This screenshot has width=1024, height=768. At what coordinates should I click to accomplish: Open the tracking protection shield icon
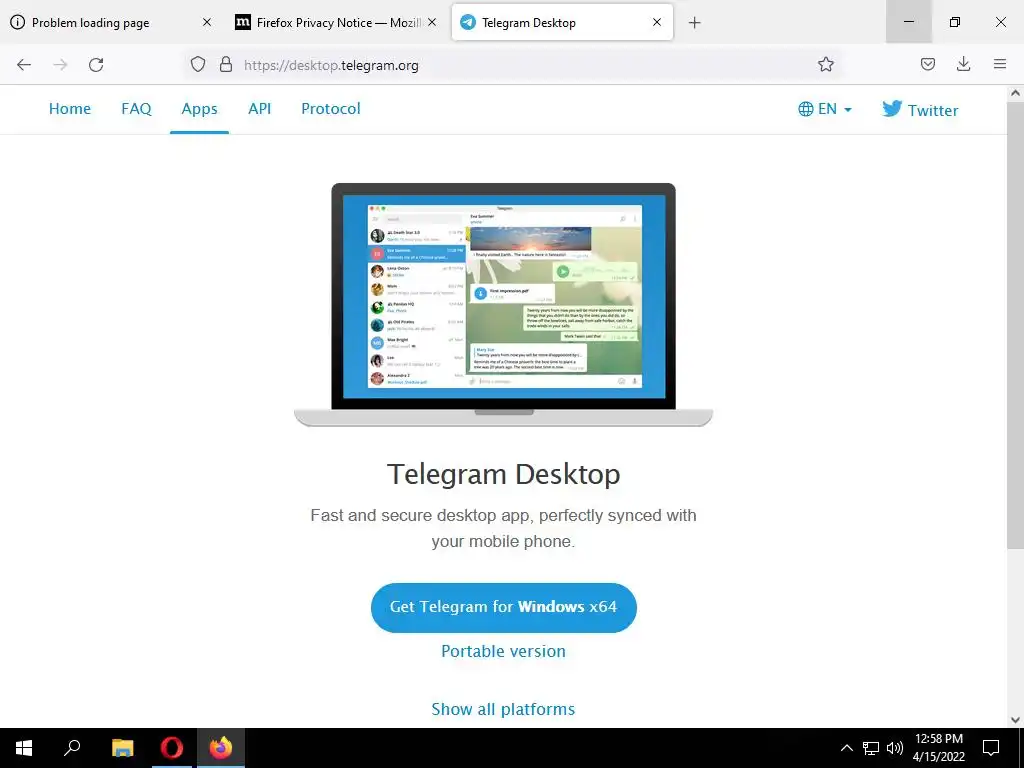pos(198,64)
